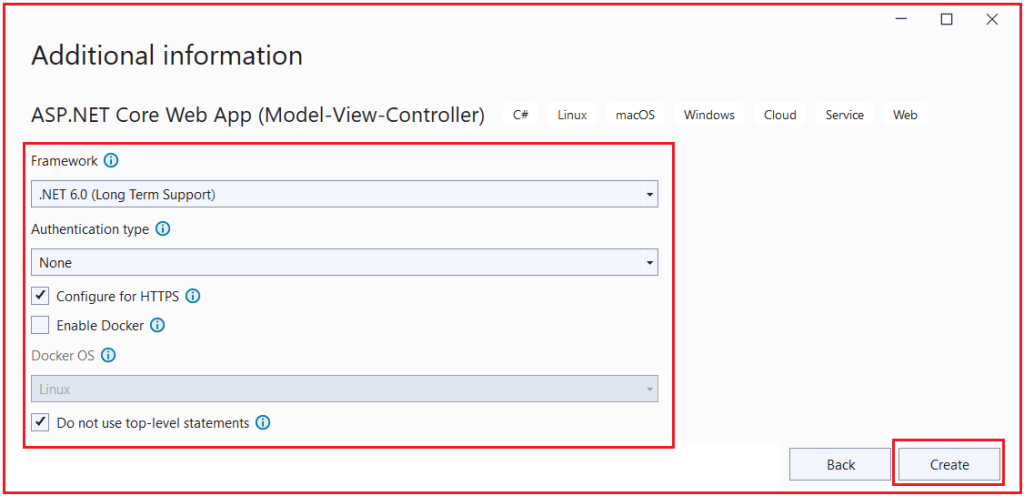Maximize the Additional information window

(x=946, y=19)
